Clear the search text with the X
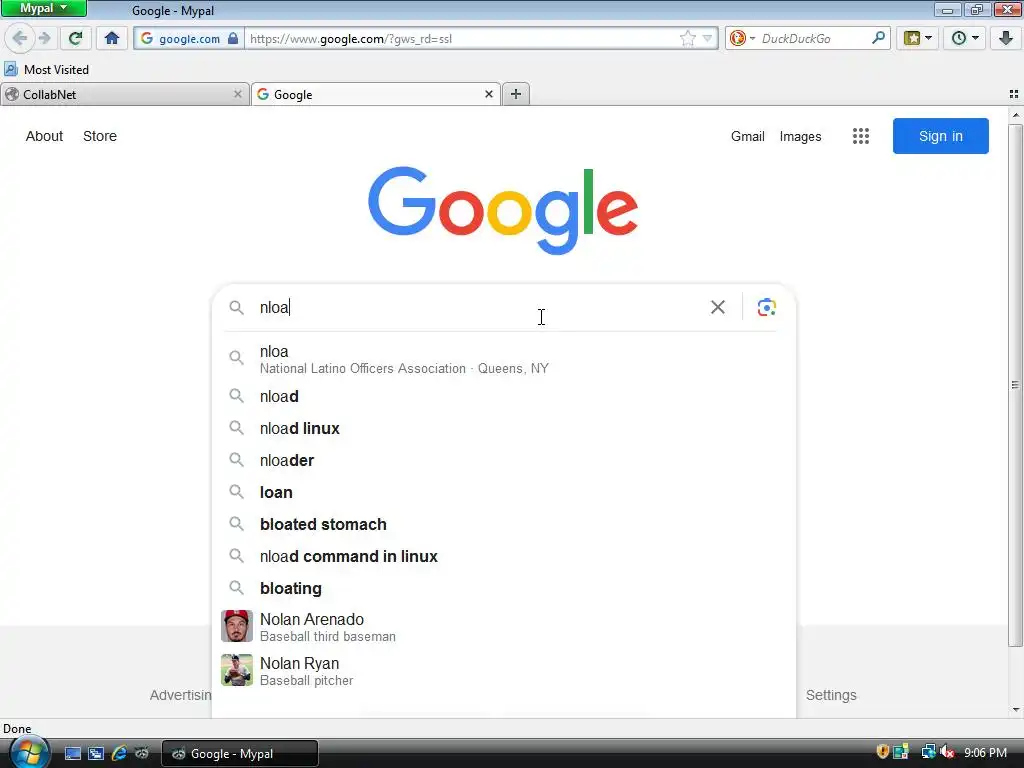 pyautogui.click(x=718, y=307)
